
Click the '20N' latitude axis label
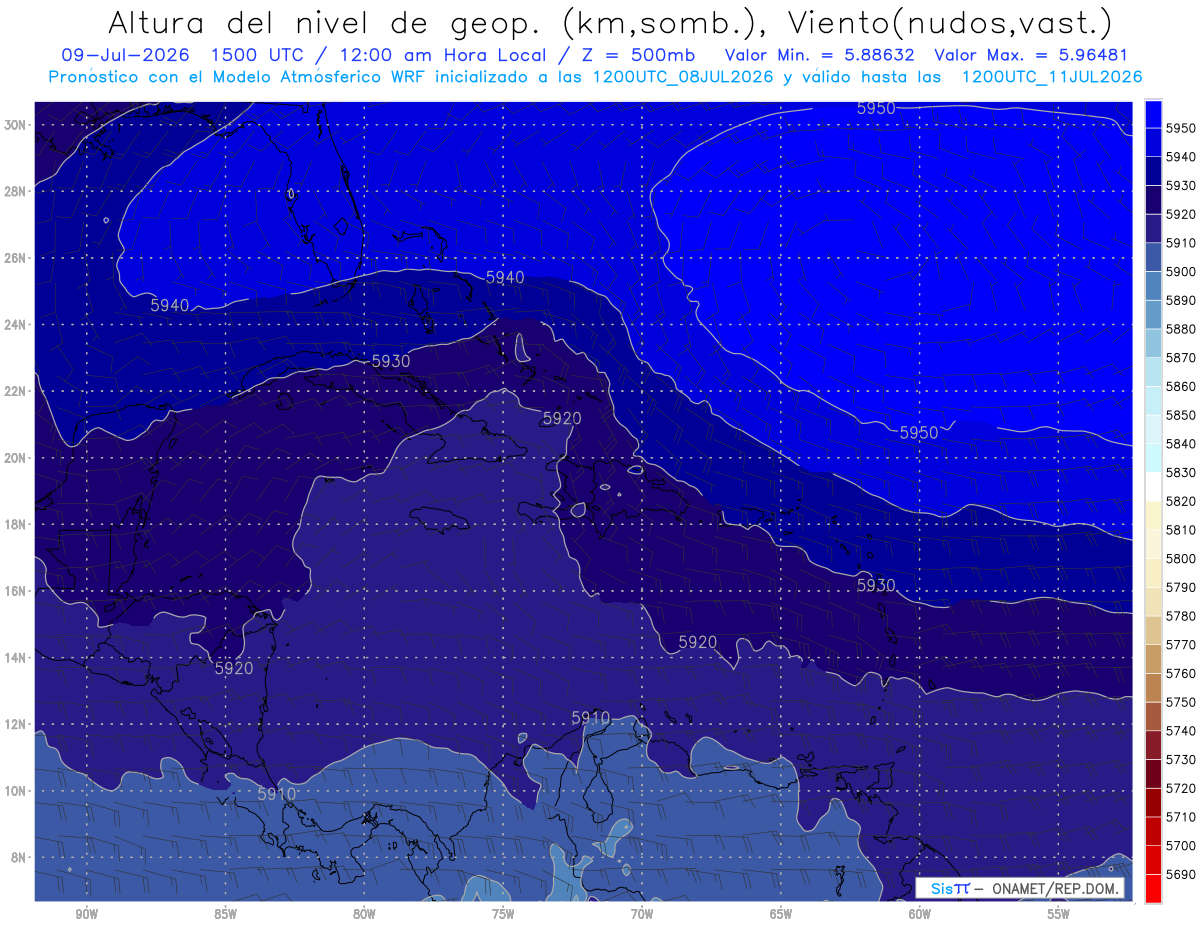(x=14, y=458)
